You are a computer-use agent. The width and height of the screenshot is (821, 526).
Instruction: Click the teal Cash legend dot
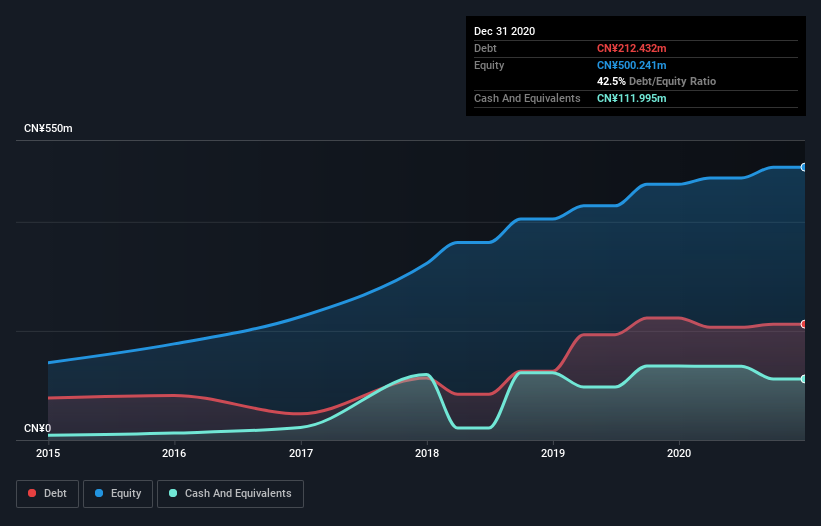click(x=173, y=493)
